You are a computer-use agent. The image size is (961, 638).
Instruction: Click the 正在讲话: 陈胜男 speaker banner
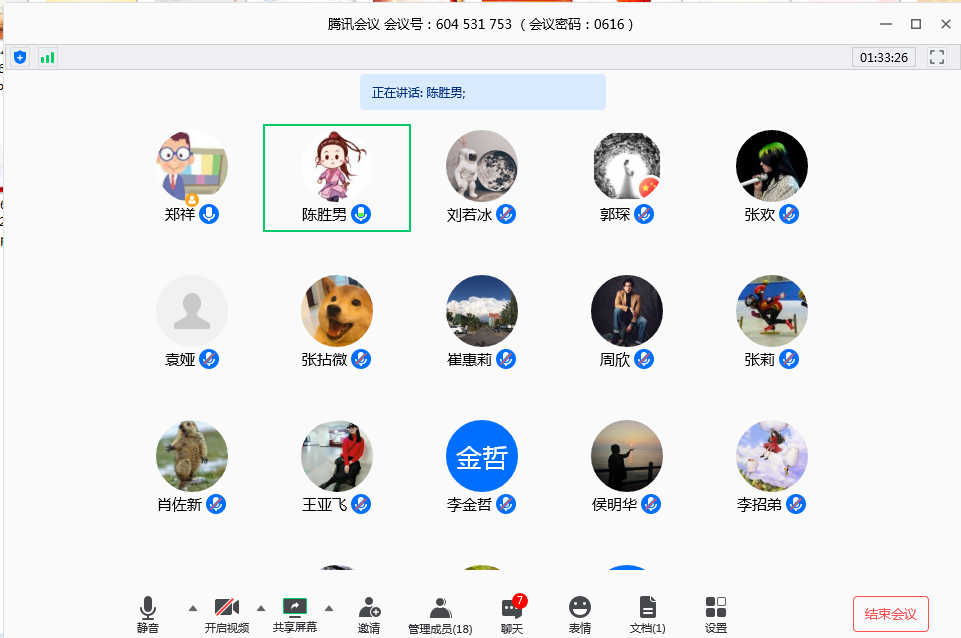click(483, 93)
